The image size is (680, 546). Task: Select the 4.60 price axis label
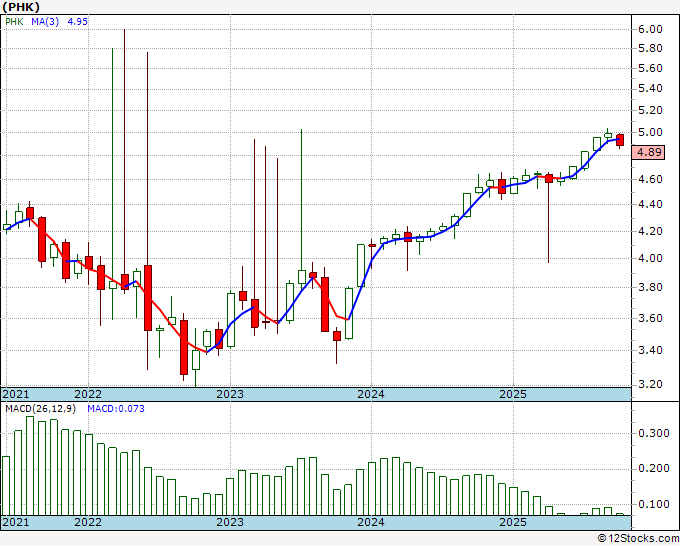pos(650,179)
